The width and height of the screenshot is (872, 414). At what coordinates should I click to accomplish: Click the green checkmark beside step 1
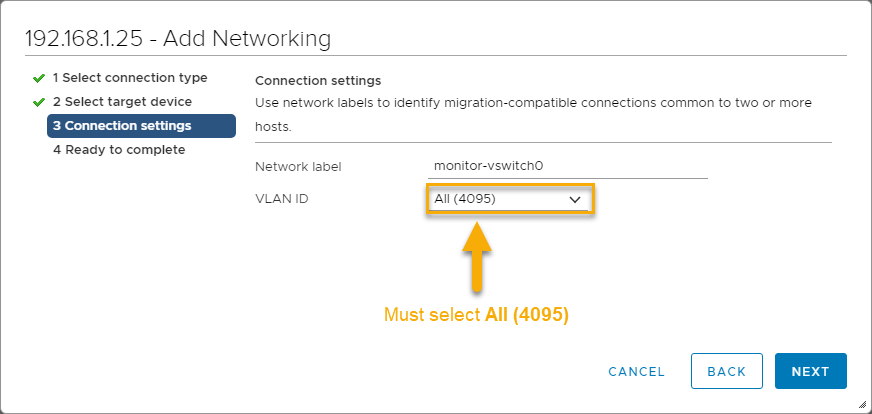tap(39, 78)
